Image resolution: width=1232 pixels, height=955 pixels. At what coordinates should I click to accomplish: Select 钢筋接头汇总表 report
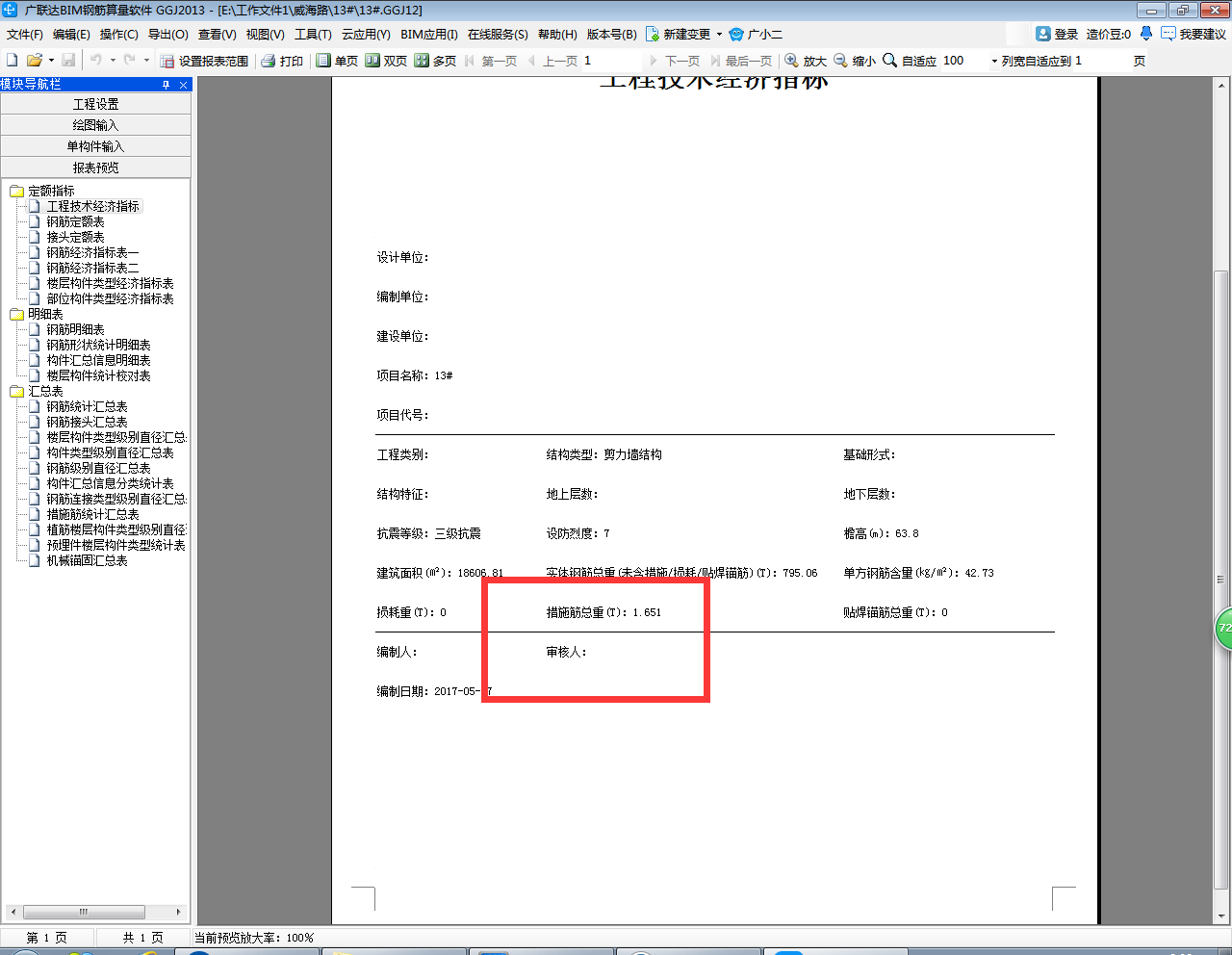(x=87, y=423)
